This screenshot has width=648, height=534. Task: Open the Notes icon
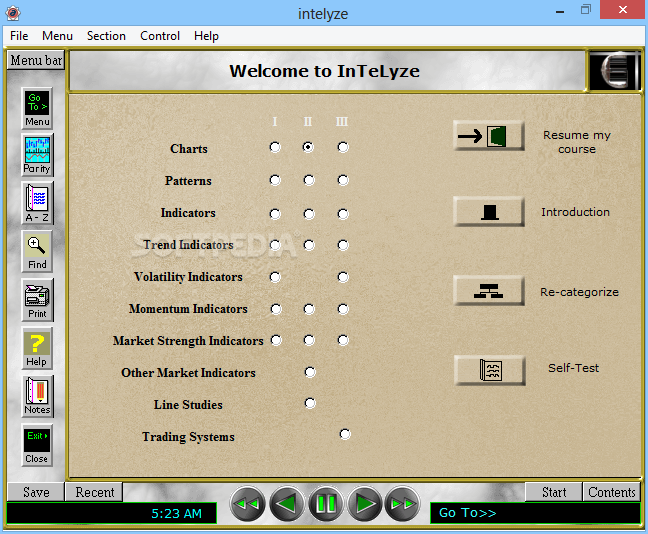point(37,396)
